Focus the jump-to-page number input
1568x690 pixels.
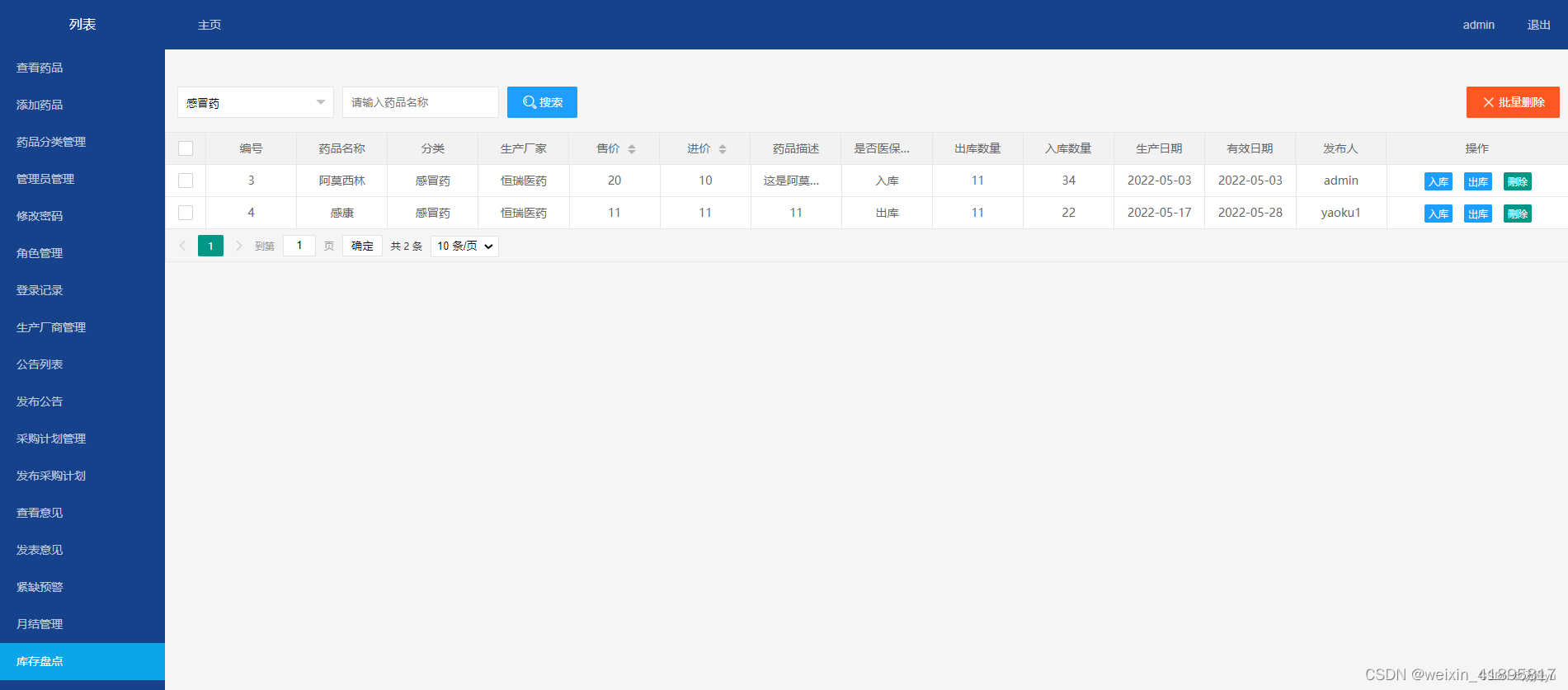pos(299,246)
